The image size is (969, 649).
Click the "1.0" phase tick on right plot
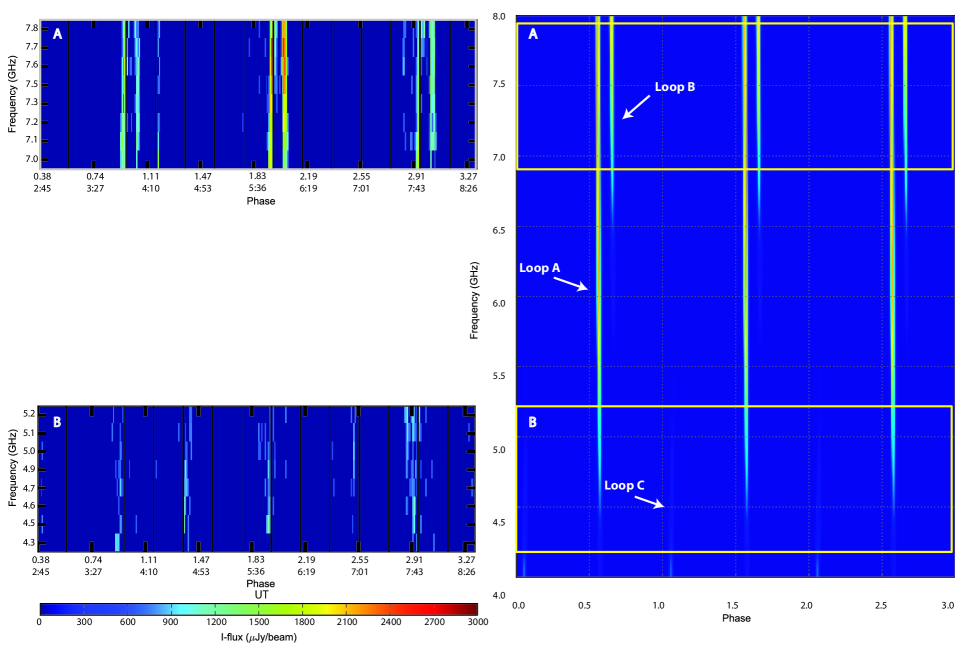(x=658, y=606)
